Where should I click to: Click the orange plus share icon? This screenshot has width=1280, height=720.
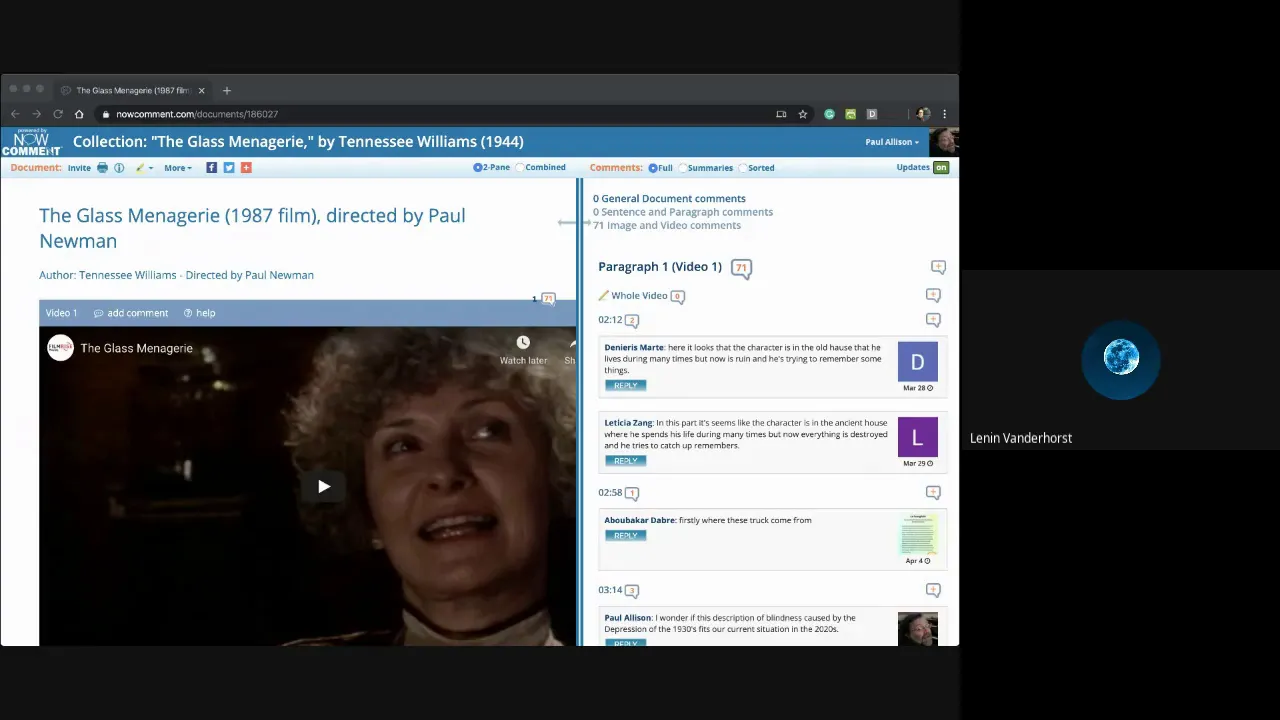tap(246, 168)
